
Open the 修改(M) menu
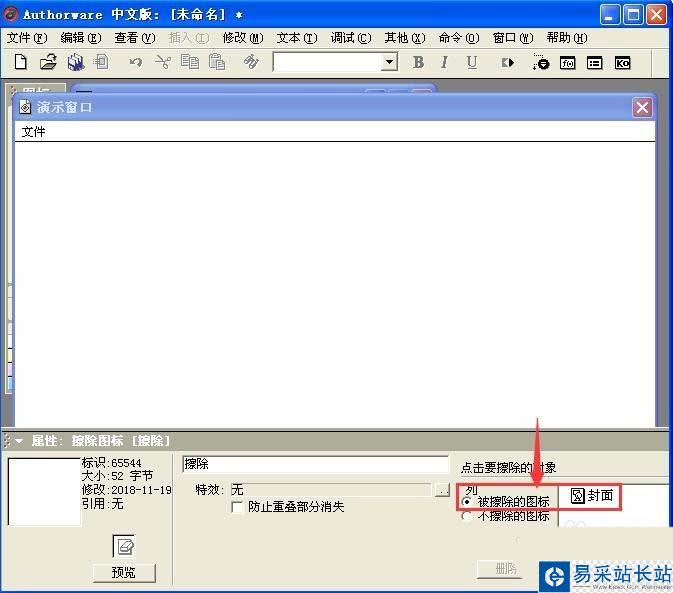pos(243,38)
